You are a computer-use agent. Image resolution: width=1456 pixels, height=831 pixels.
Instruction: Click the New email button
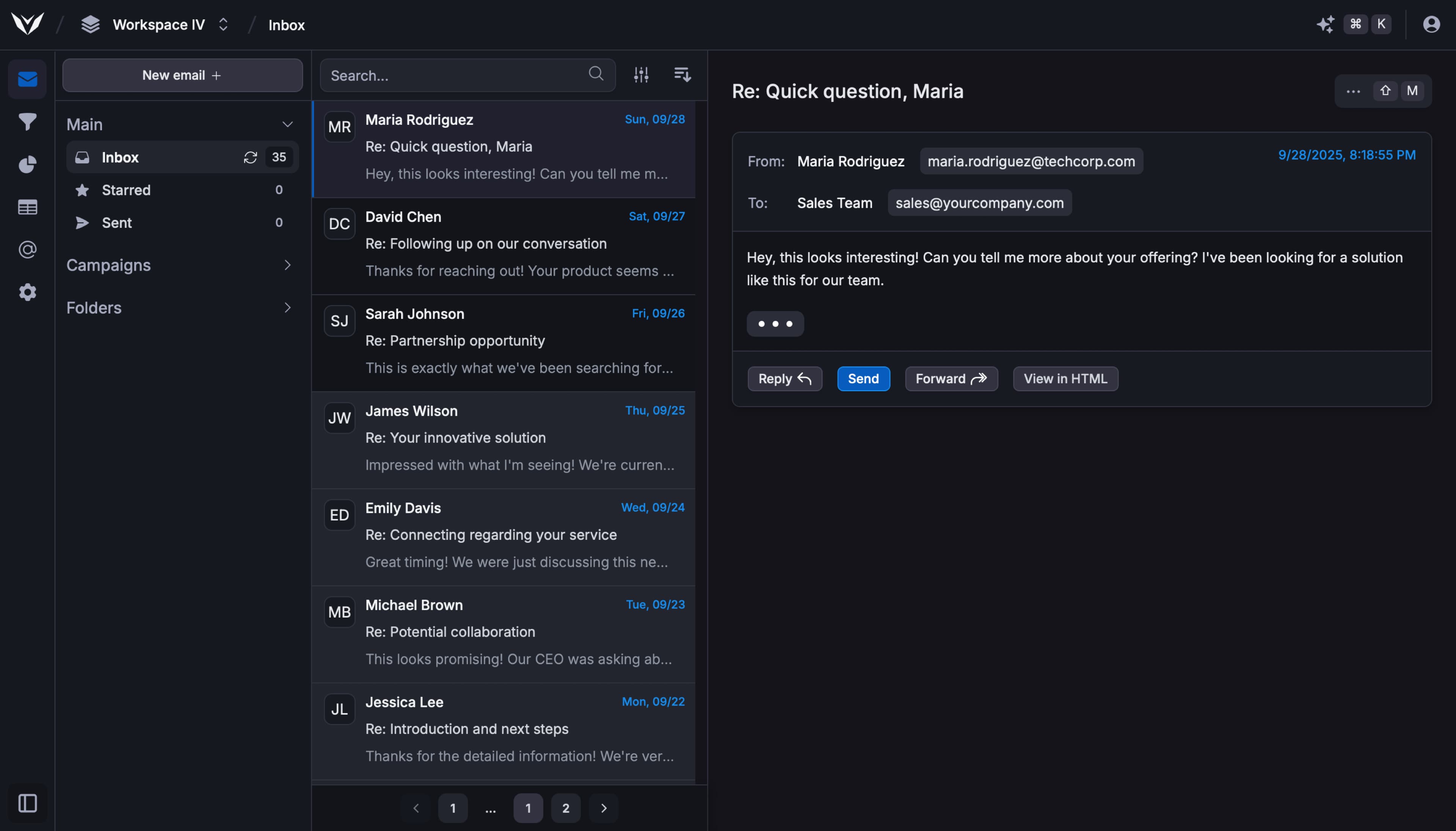coord(182,75)
